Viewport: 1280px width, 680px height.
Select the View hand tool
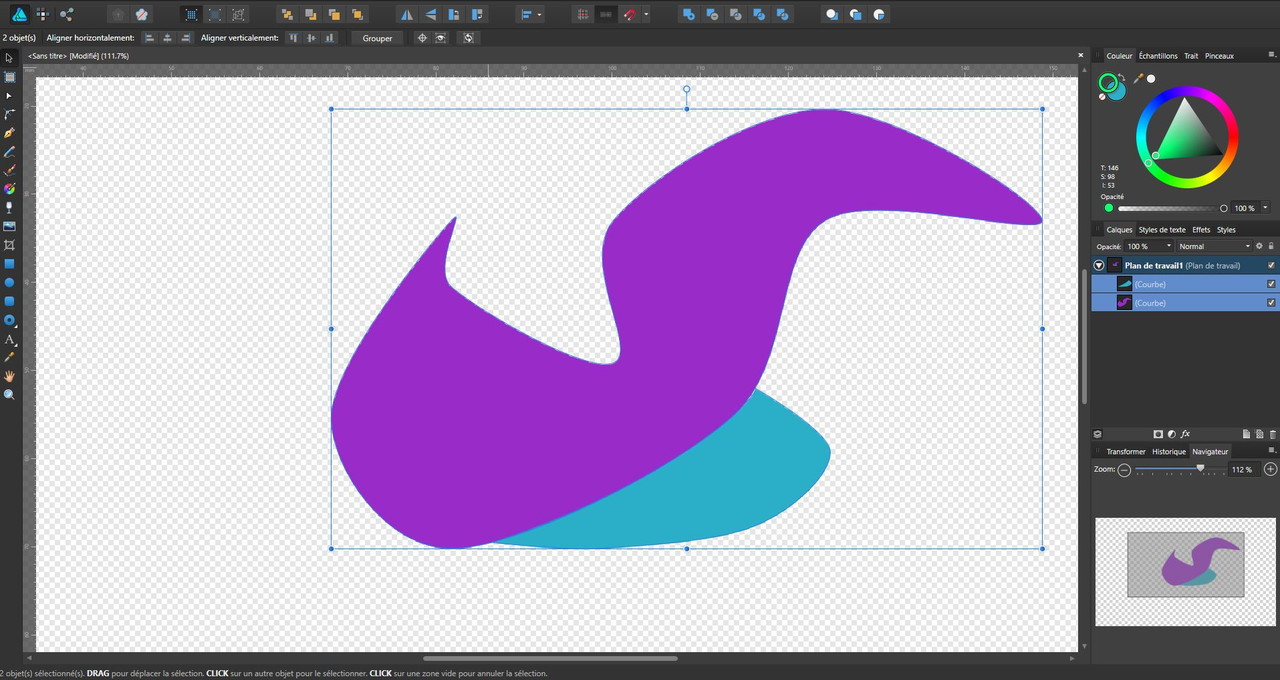10,376
